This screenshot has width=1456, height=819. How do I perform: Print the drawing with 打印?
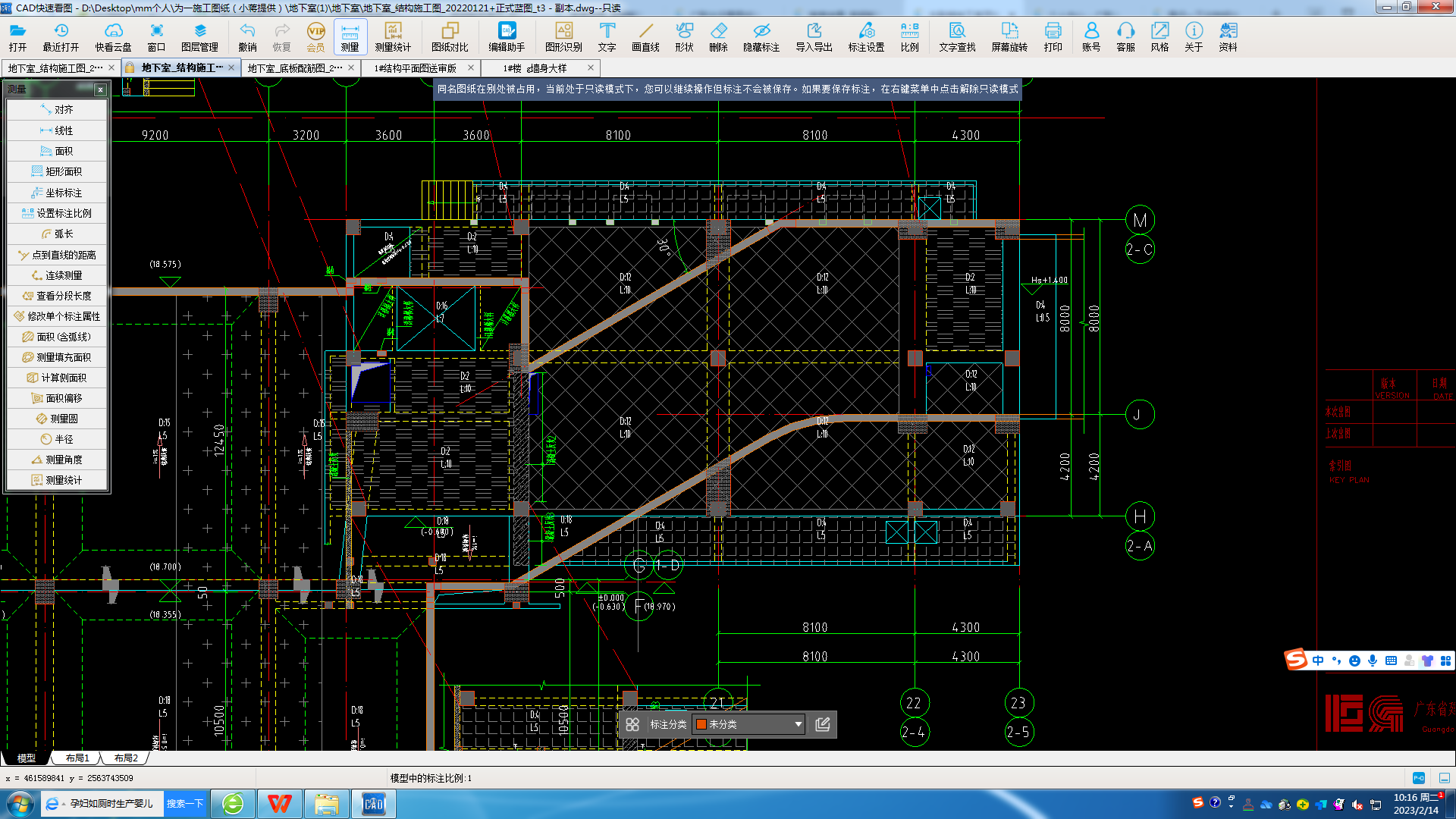1053,36
